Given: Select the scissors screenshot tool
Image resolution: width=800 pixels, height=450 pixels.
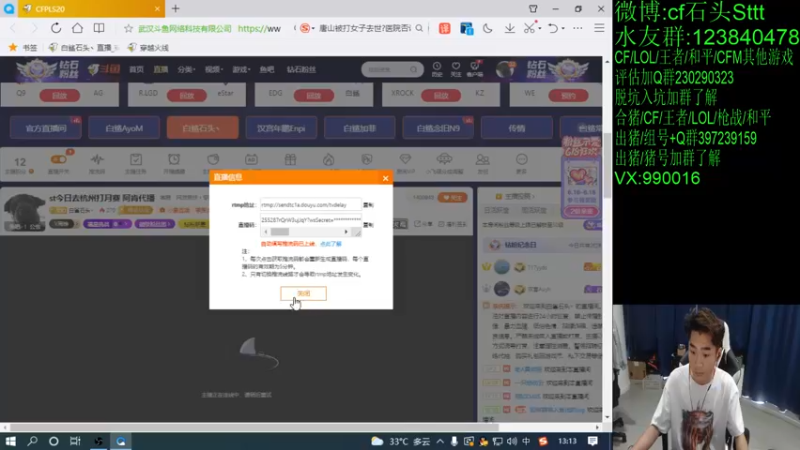Looking at the screenshot, I should (529, 29).
